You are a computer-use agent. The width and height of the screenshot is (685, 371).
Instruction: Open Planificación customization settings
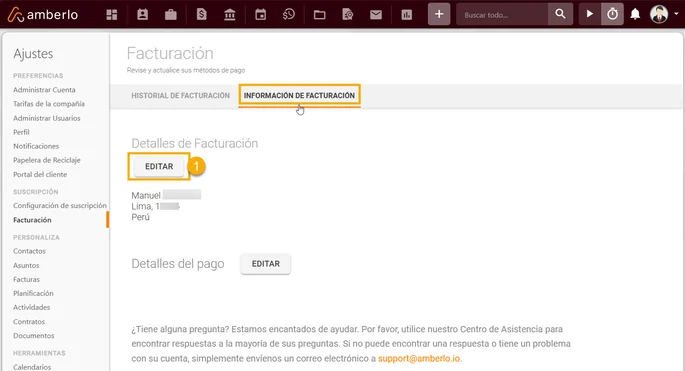click(x=33, y=293)
